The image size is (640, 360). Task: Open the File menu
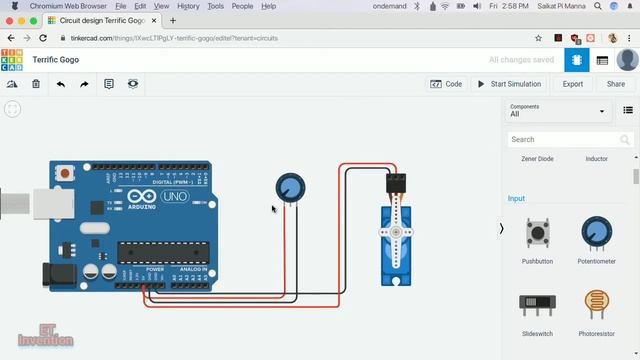[120, 6]
